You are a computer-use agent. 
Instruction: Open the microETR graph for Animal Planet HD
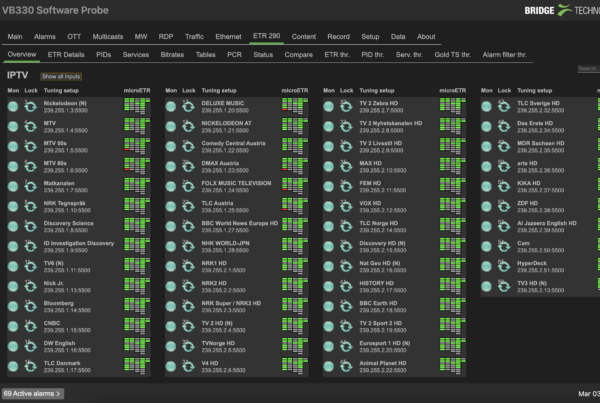click(x=453, y=366)
